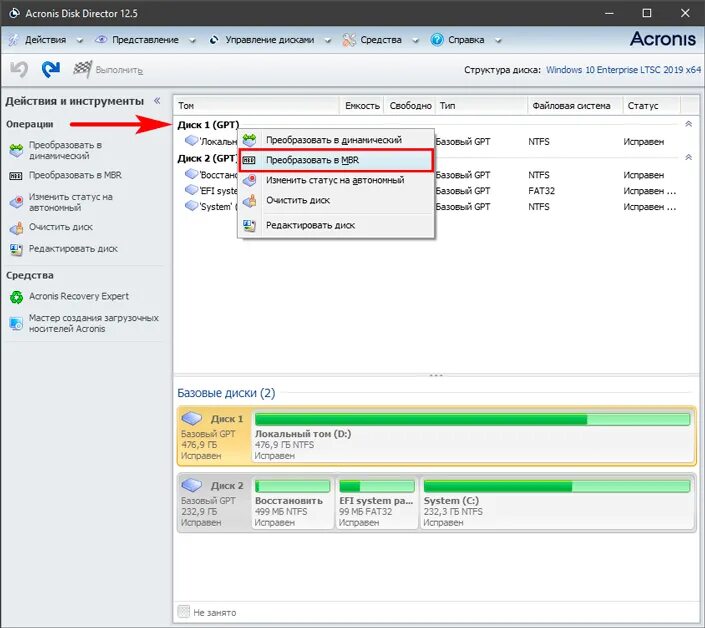The height and width of the screenshot is (628, 705).
Task: Choose Очистить диск from context menu
Action: (x=336, y=201)
